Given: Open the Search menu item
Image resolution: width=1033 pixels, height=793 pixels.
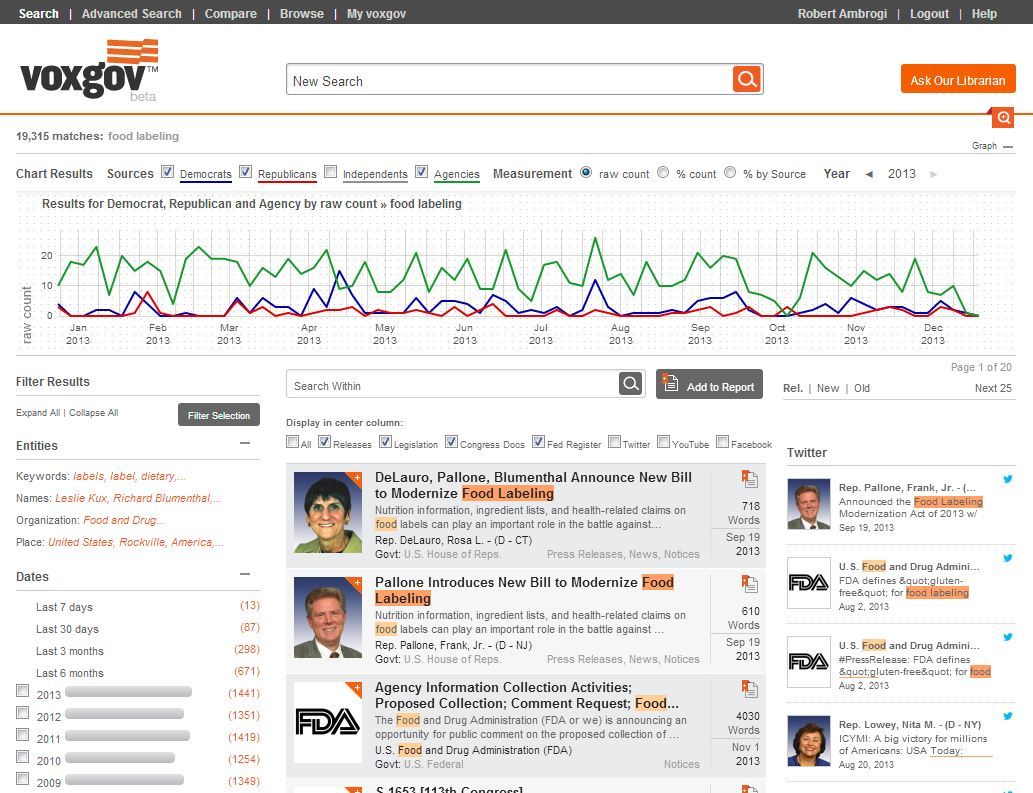Looking at the screenshot, I should coord(38,13).
